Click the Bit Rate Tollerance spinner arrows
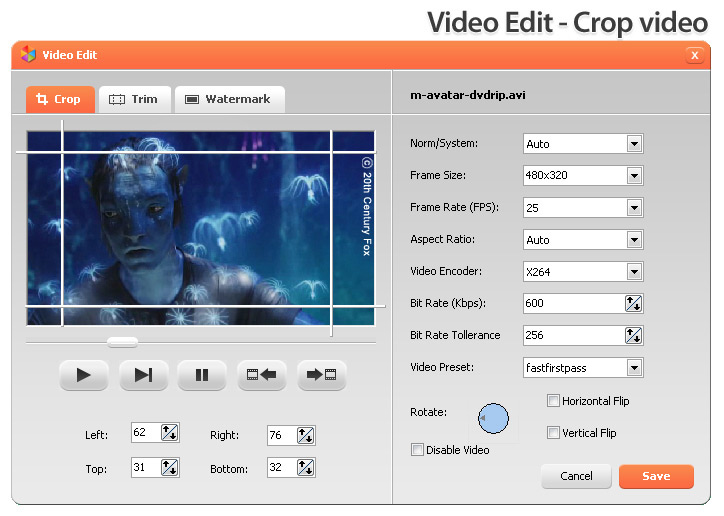Screen dimensions: 724x516 633,336
